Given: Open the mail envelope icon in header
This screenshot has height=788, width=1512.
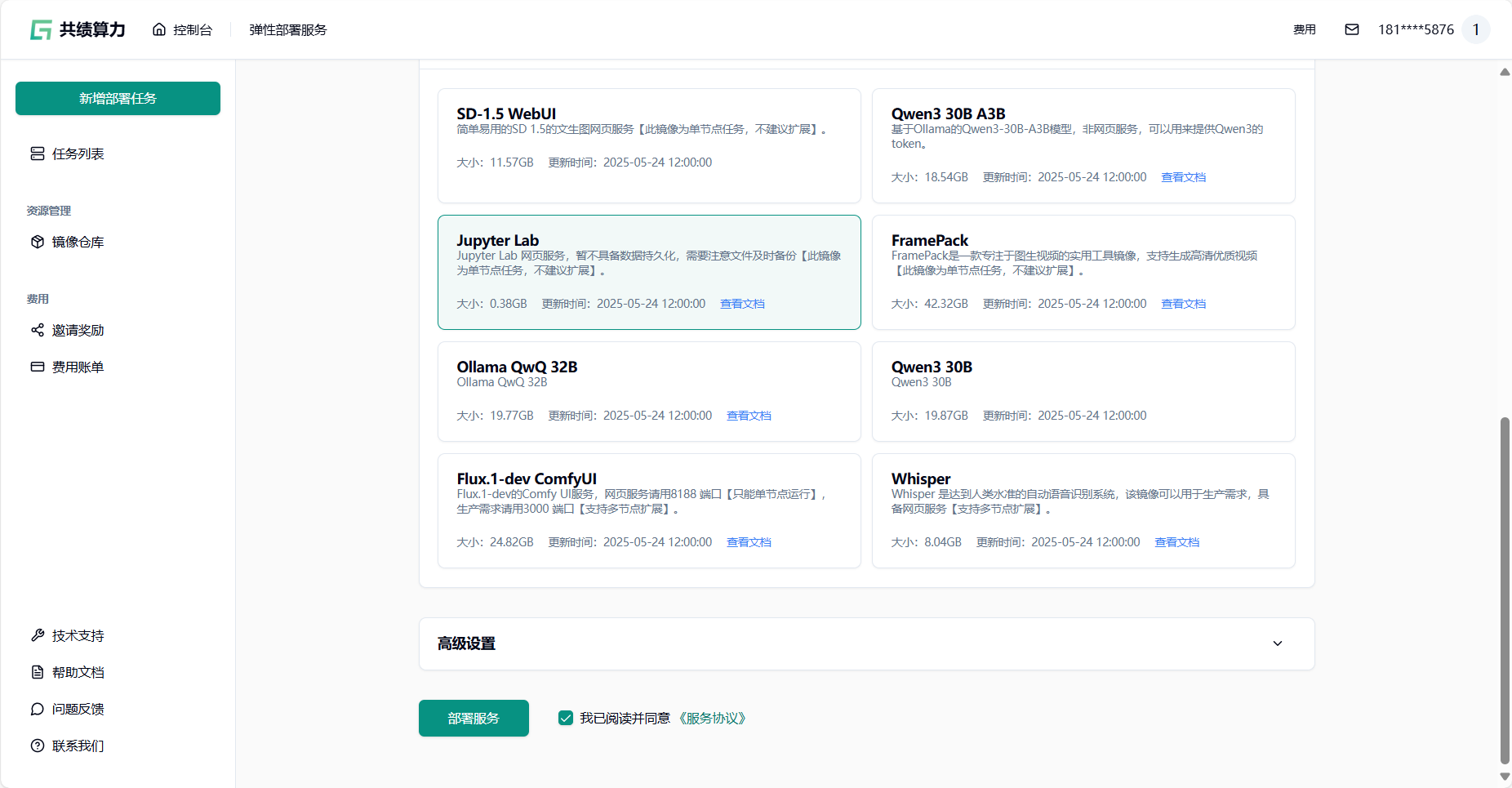Looking at the screenshot, I should click(1352, 29).
